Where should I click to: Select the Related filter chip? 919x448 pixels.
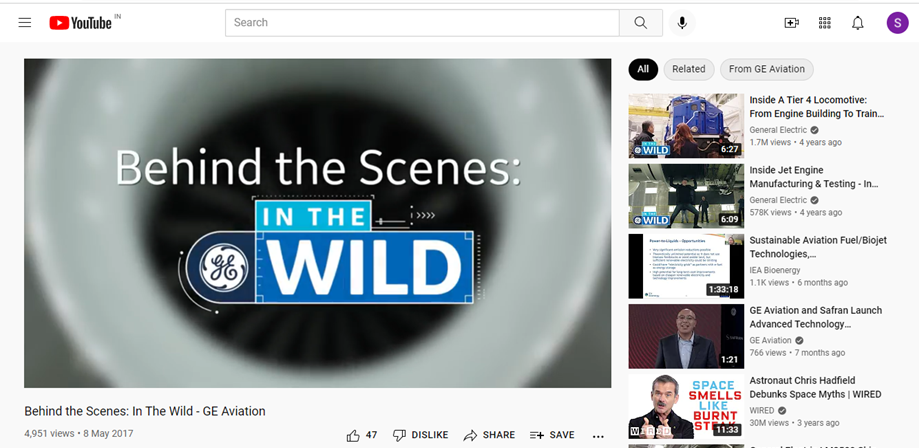tap(688, 69)
